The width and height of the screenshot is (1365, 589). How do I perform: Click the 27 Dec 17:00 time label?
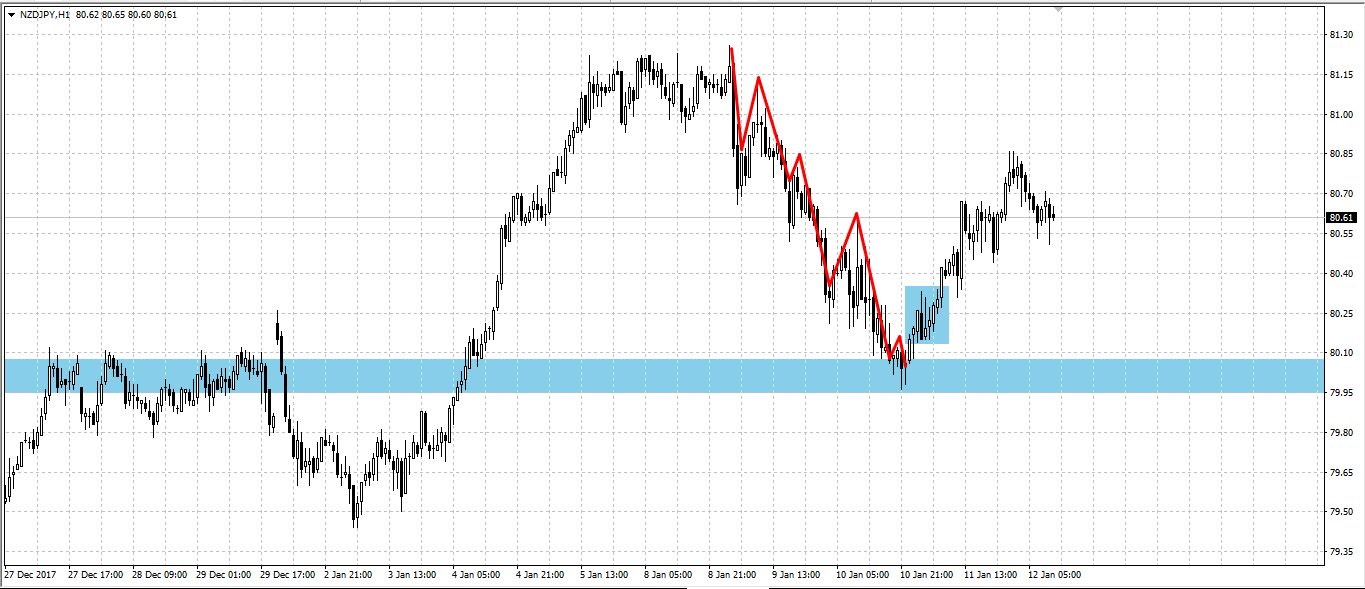(95, 575)
